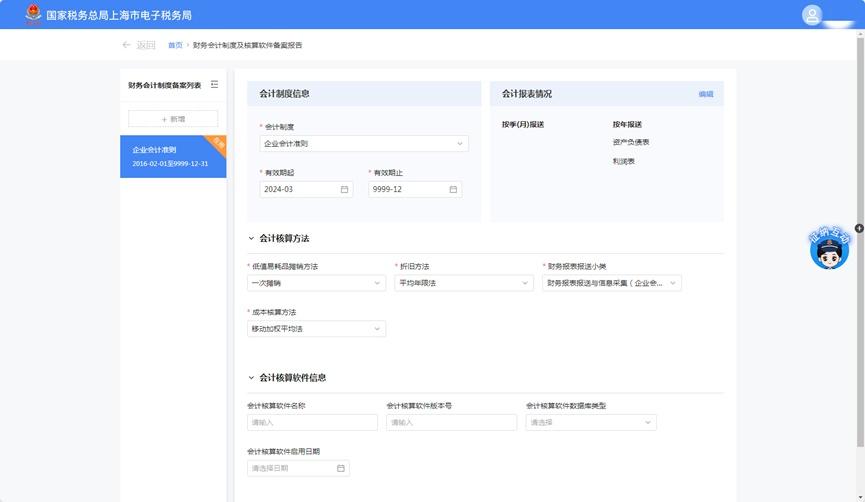Viewport: 865px width, 502px height.
Task: Open the 会计制度 dropdown
Action: coord(364,143)
